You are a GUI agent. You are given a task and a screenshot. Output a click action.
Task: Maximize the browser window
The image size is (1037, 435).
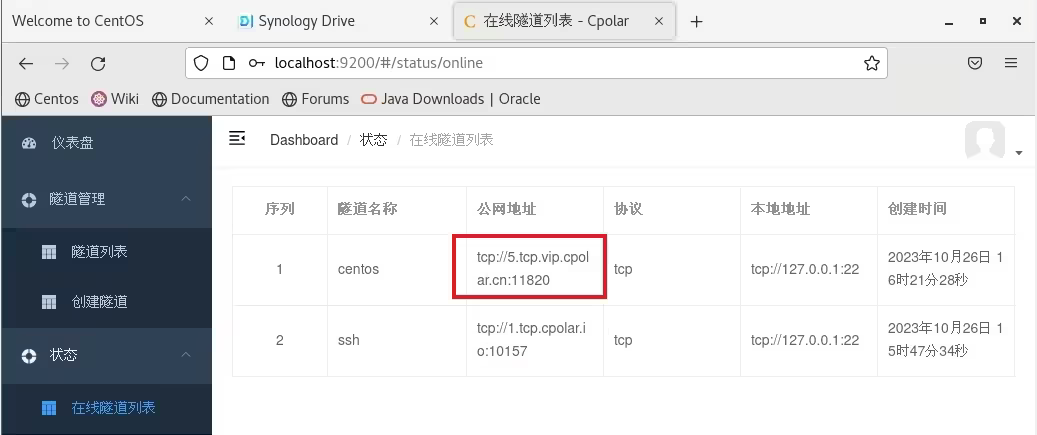tap(983, 21)
